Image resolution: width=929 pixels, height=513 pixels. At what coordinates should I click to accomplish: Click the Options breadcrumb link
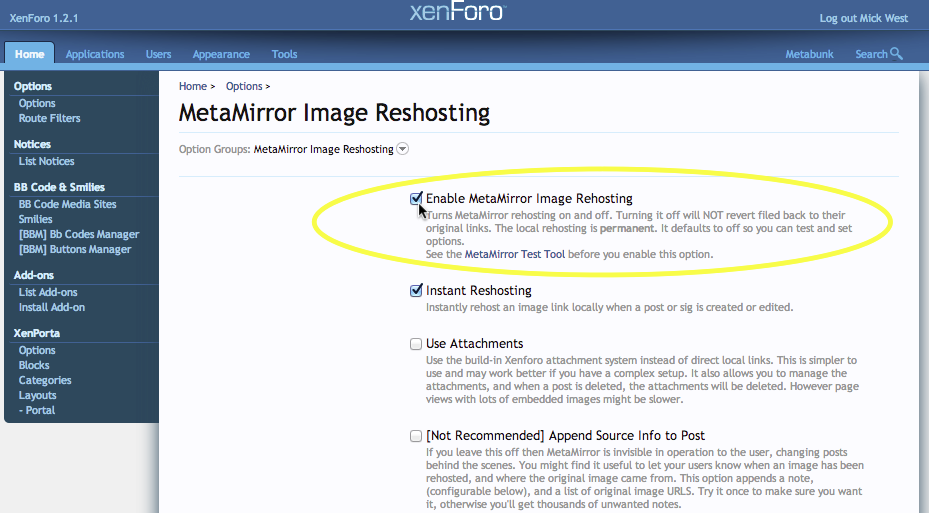(x=244, y=86)
